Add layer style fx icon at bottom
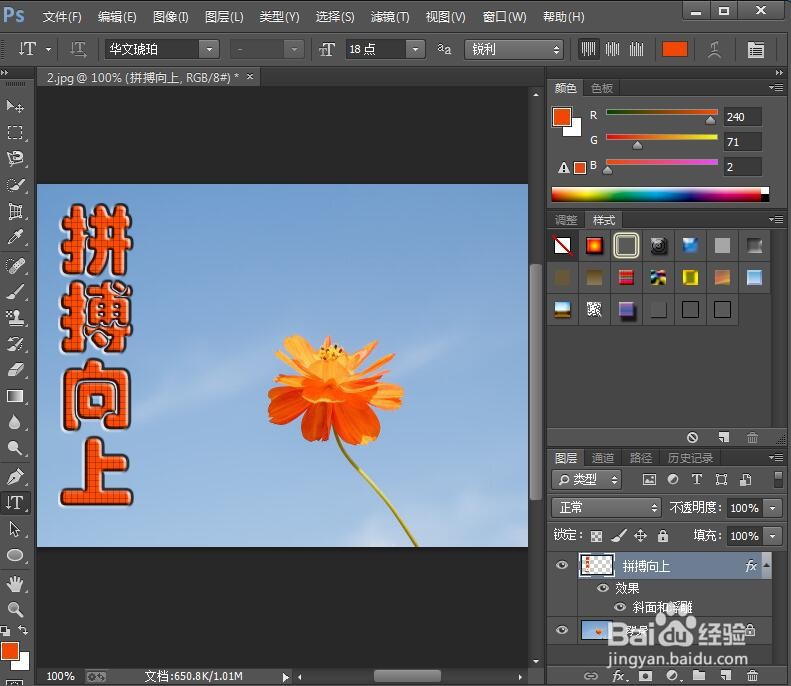Screen dimensions: 791x686 [619, 676]
